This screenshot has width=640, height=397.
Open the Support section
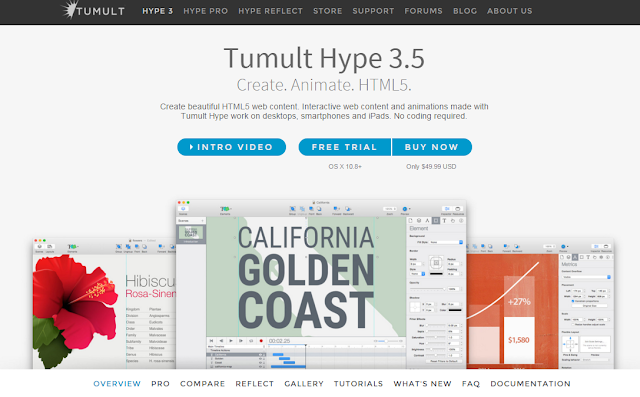(373, 11)
